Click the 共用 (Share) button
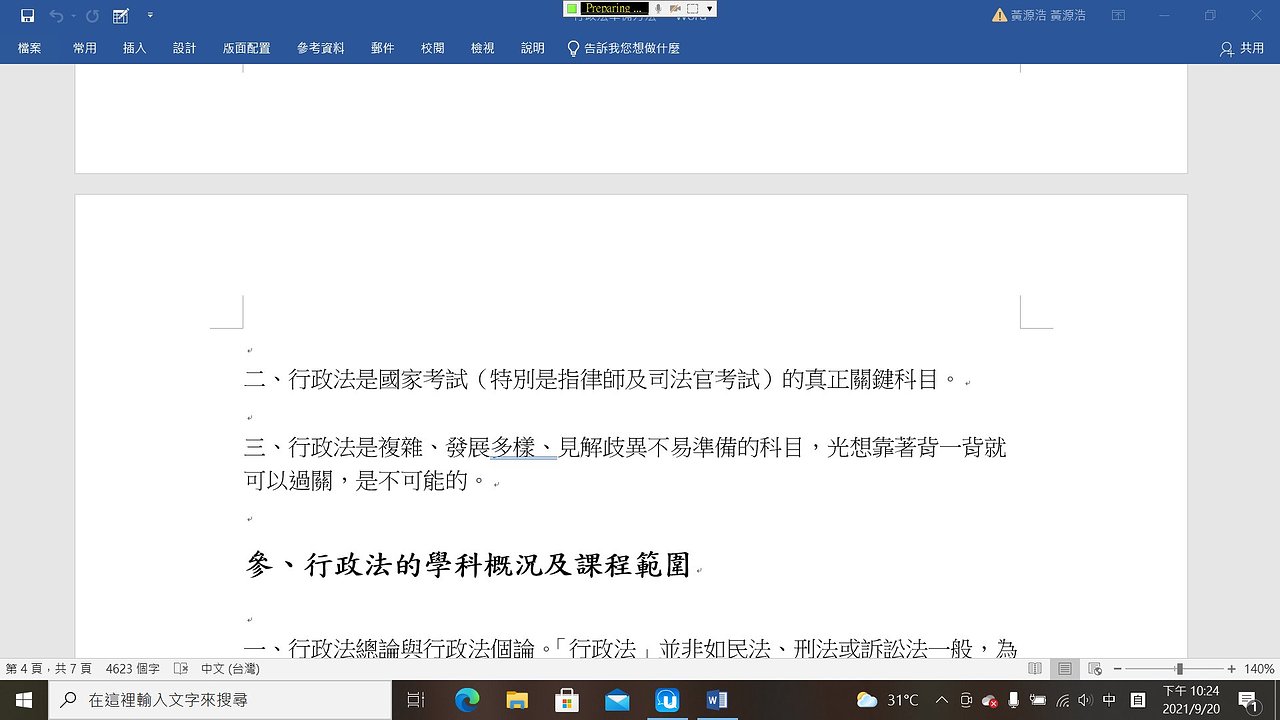Viewport: 1280px width, 720px height. tap(1243, 48)
